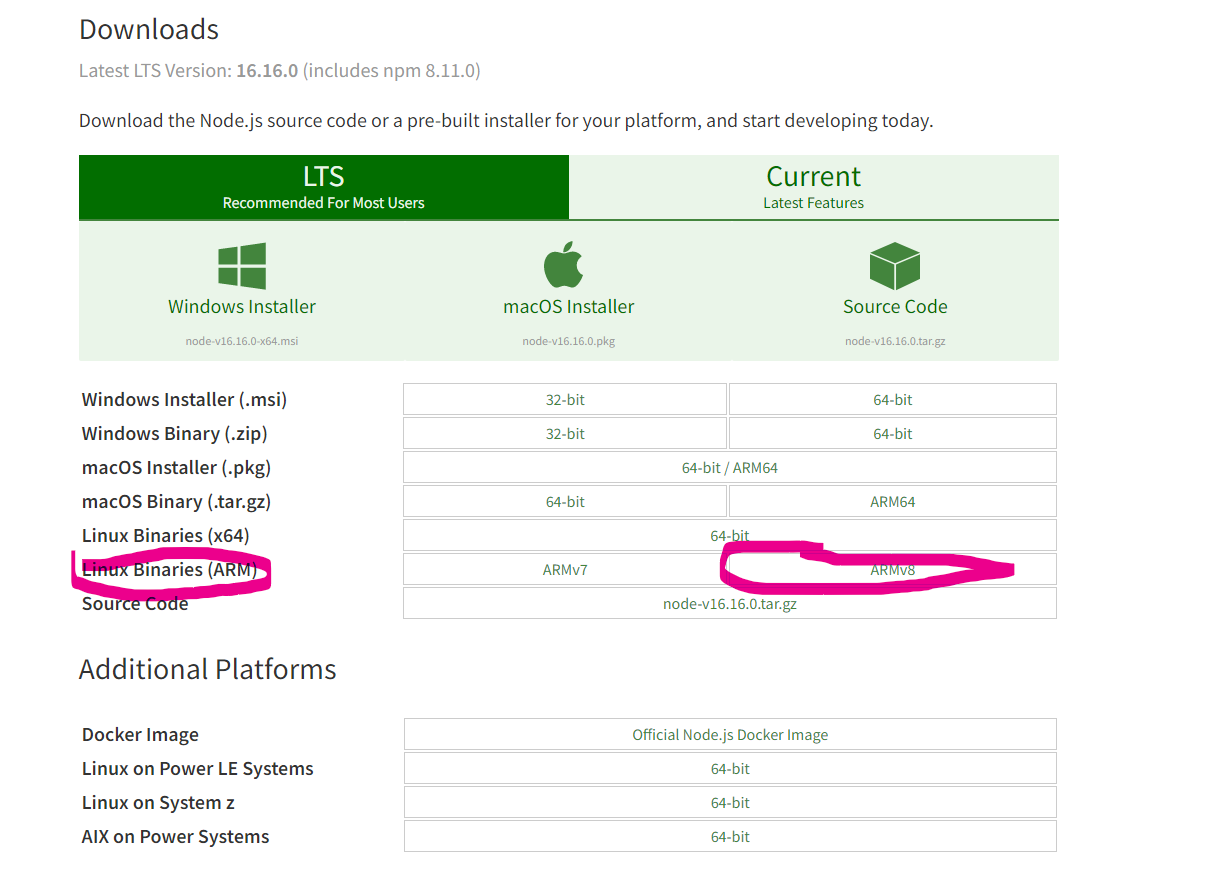Select ARM64 macOS Binary (.tar.gz)
The image size is (1210, 878).
point(893,502)
